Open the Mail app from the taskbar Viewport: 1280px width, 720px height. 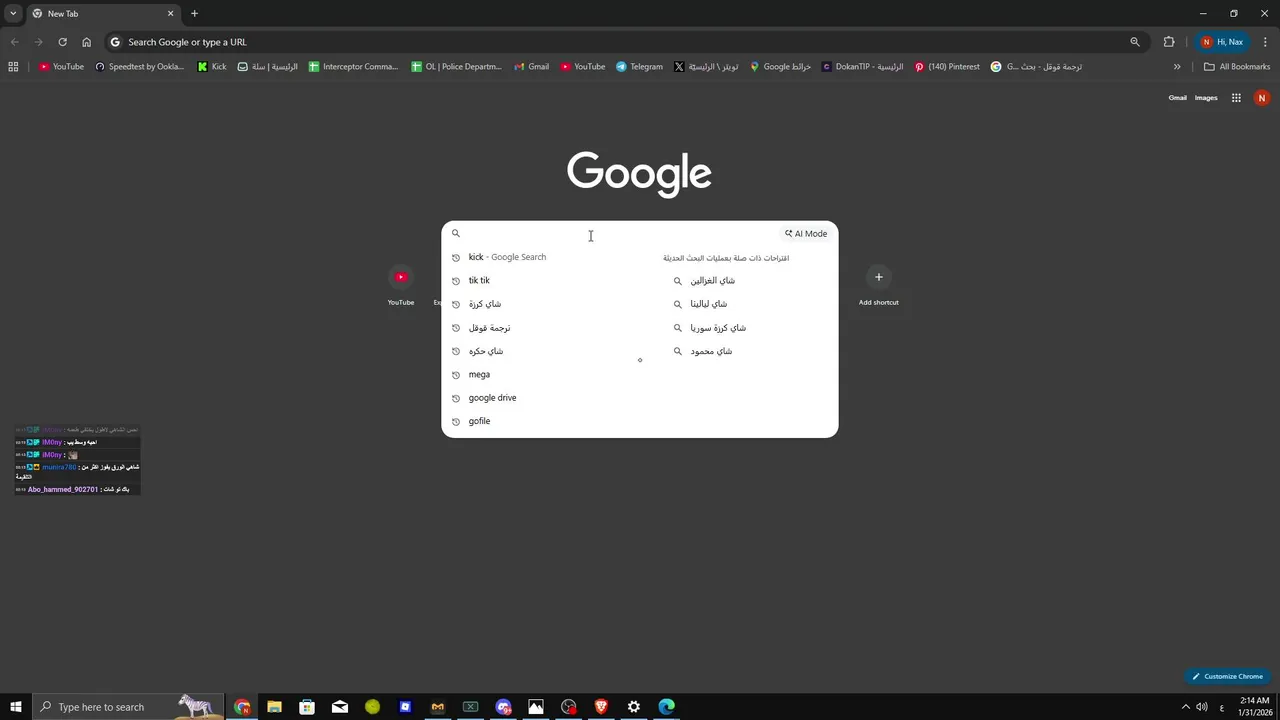pos(340,707)
